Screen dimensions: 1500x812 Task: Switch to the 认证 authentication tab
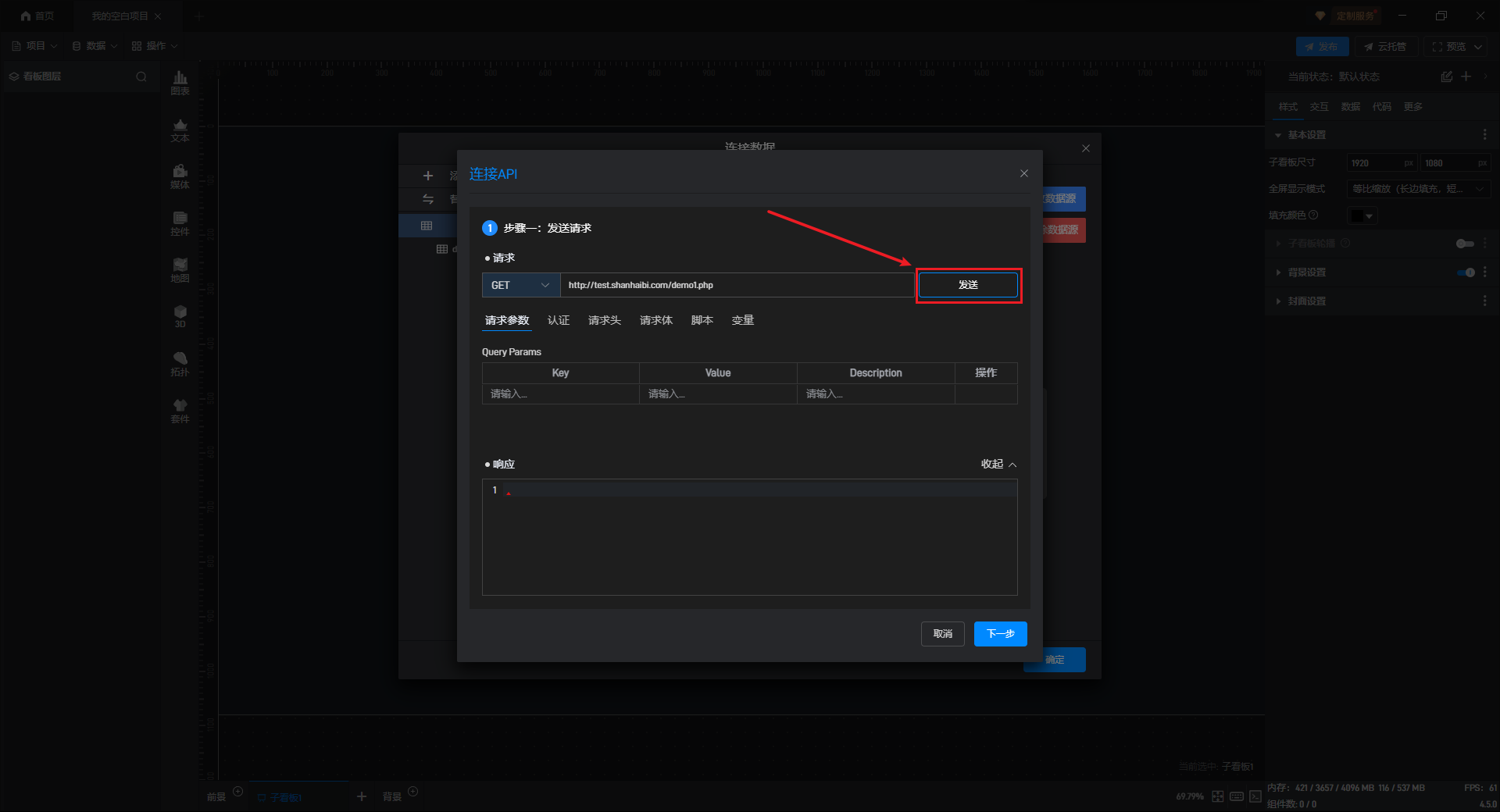click(558, 320)
